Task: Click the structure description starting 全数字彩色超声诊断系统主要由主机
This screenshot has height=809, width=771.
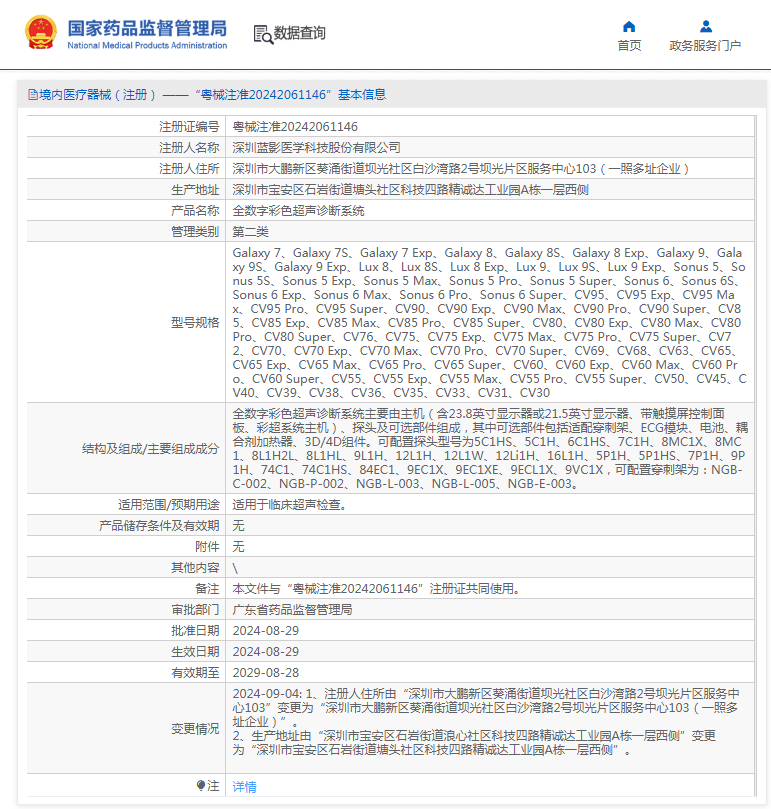Action: coord(490,448)
